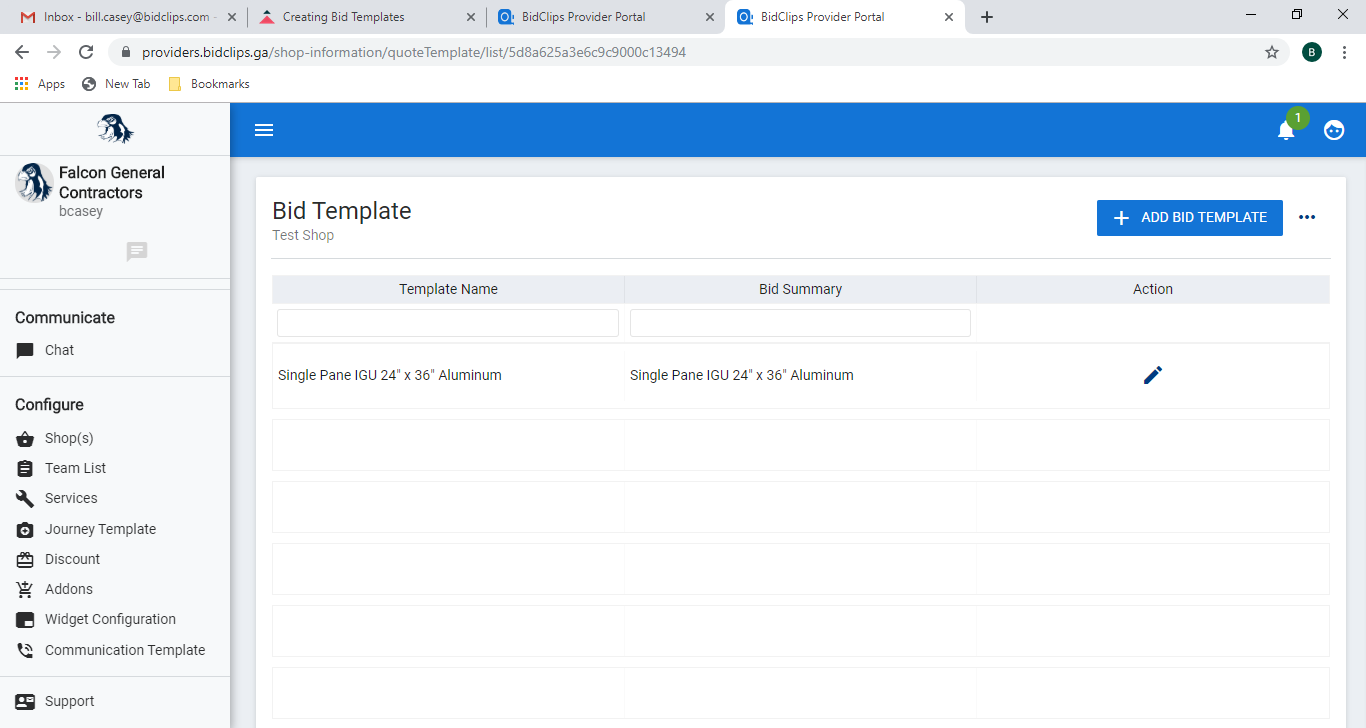Open the New Tab bookmark
The height and width of the screenshot is (728, 1366).
[x=116, y=84]
